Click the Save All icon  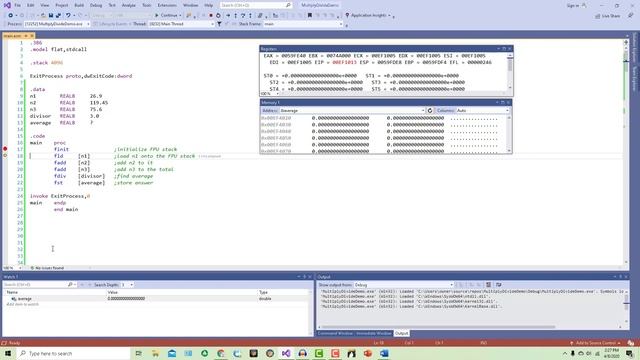coord(58,15)
